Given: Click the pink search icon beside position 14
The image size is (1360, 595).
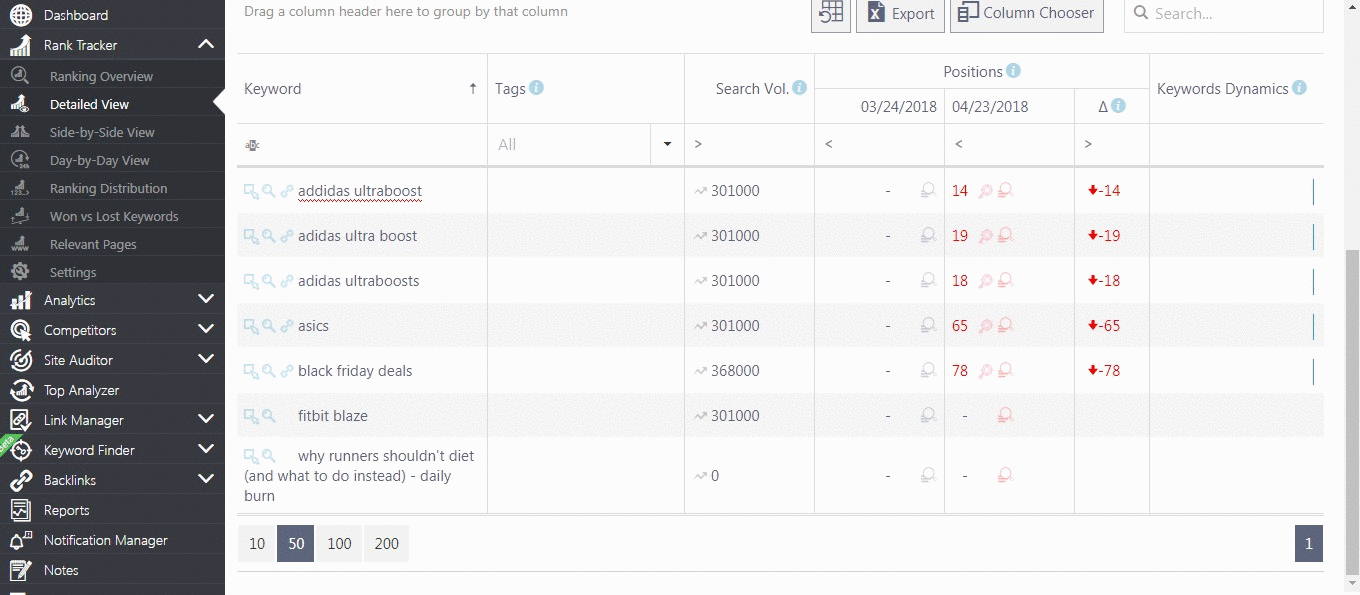Looking at the screenshot, I should tap(985, 191).
